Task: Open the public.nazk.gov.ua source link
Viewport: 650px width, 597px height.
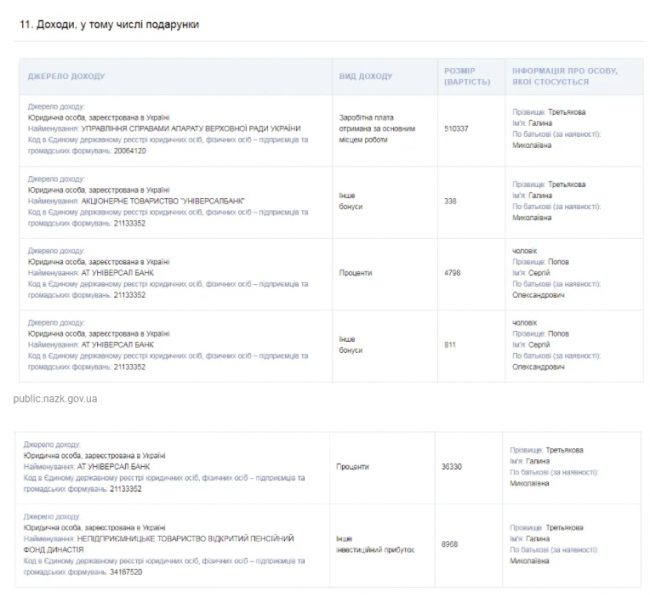Action: click(55, 398)
